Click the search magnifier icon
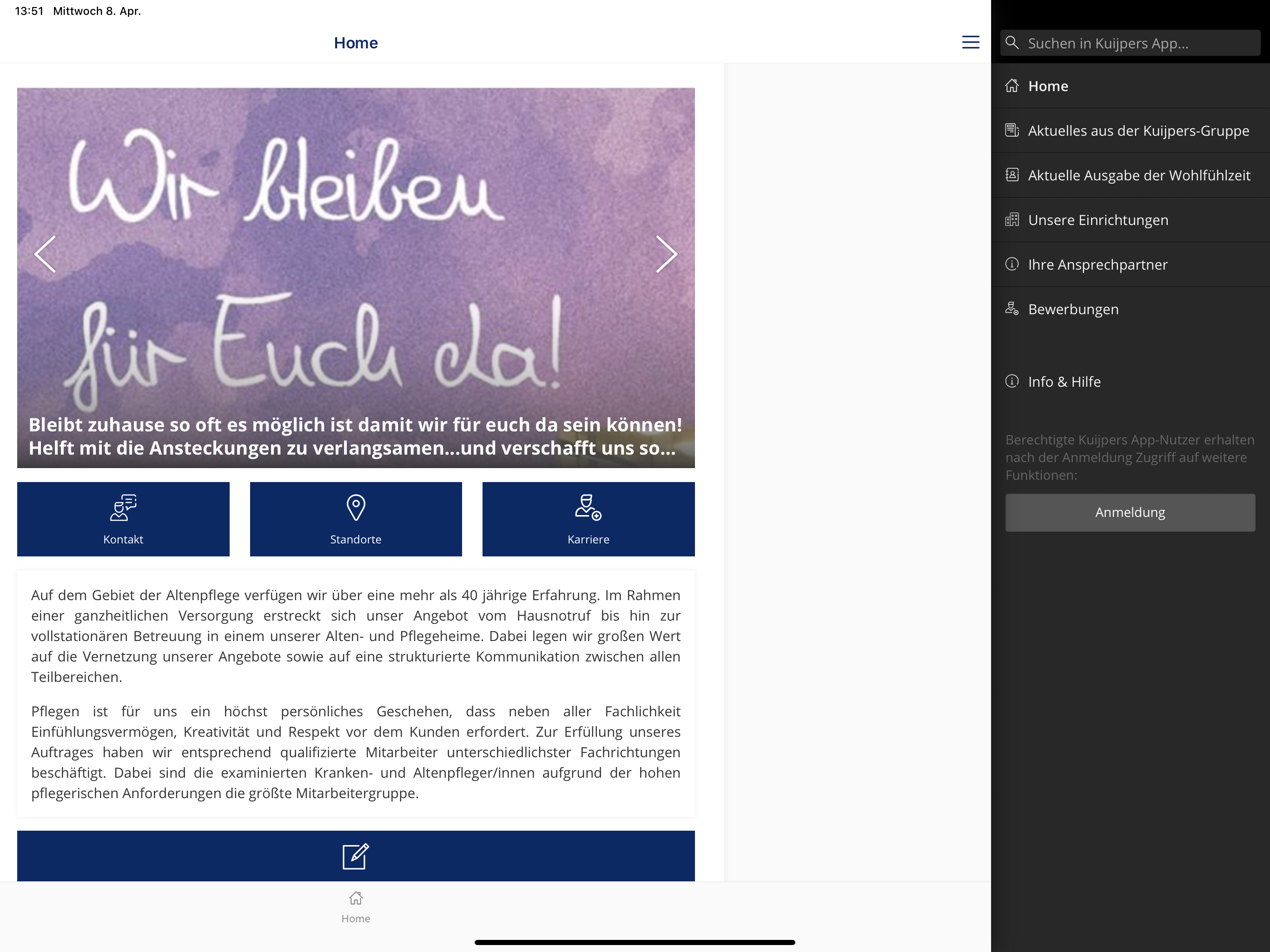Screen dimensions: 1270x952 [1012, 43]
